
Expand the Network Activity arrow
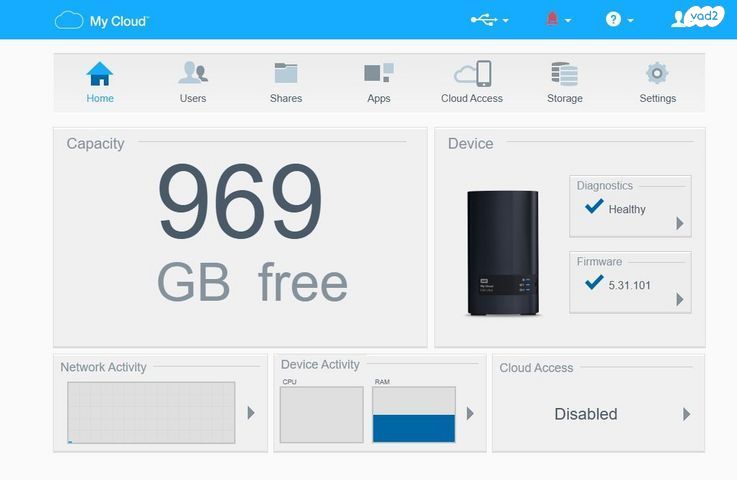251,413
